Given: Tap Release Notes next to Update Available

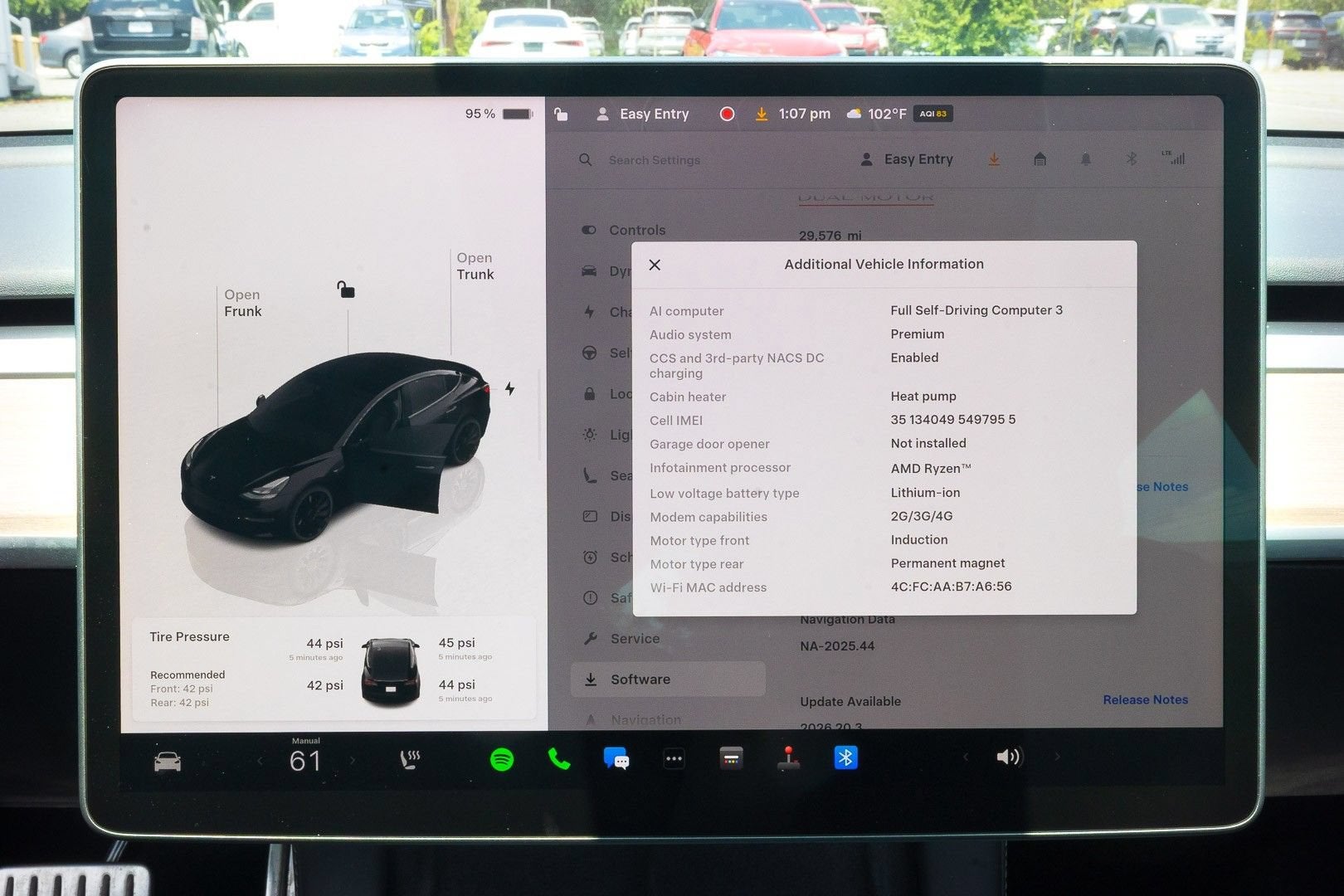Looking at the screenshot, I should click(1145, 700).
